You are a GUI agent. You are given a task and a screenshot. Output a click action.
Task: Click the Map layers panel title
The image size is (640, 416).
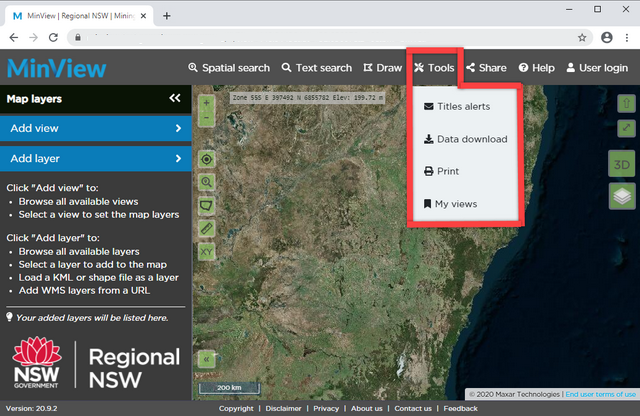pyautogui.click(x=34, y=99)
